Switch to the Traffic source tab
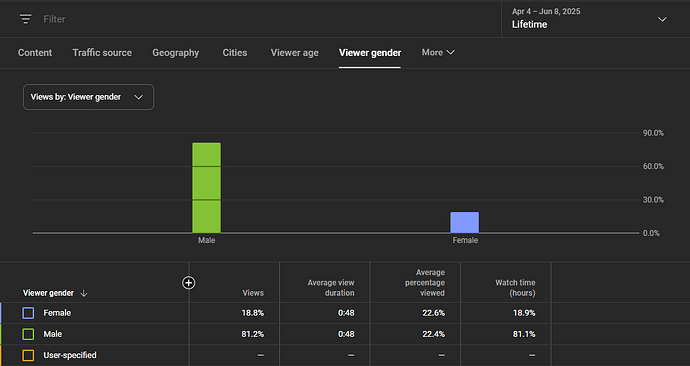Image resolution: width=690 pixels, height=366 pixels. pos(102,53)
